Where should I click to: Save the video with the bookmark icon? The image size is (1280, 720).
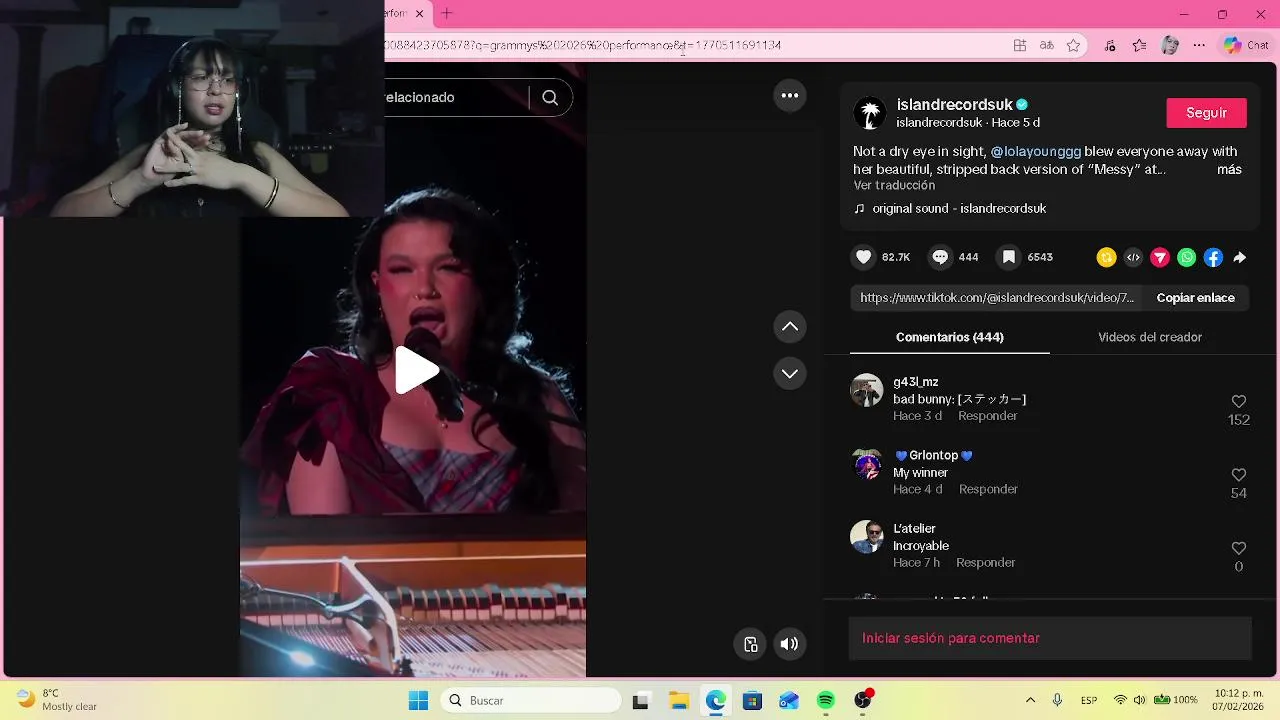1009,257
